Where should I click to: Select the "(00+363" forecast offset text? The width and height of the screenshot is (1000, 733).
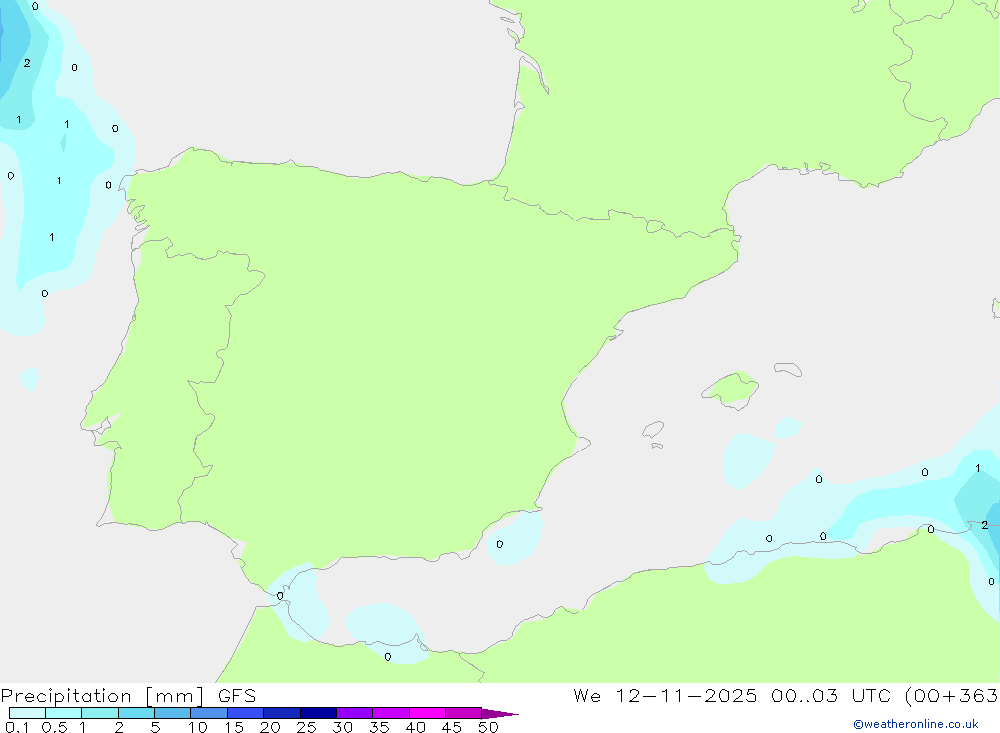[x=952, y=696]
